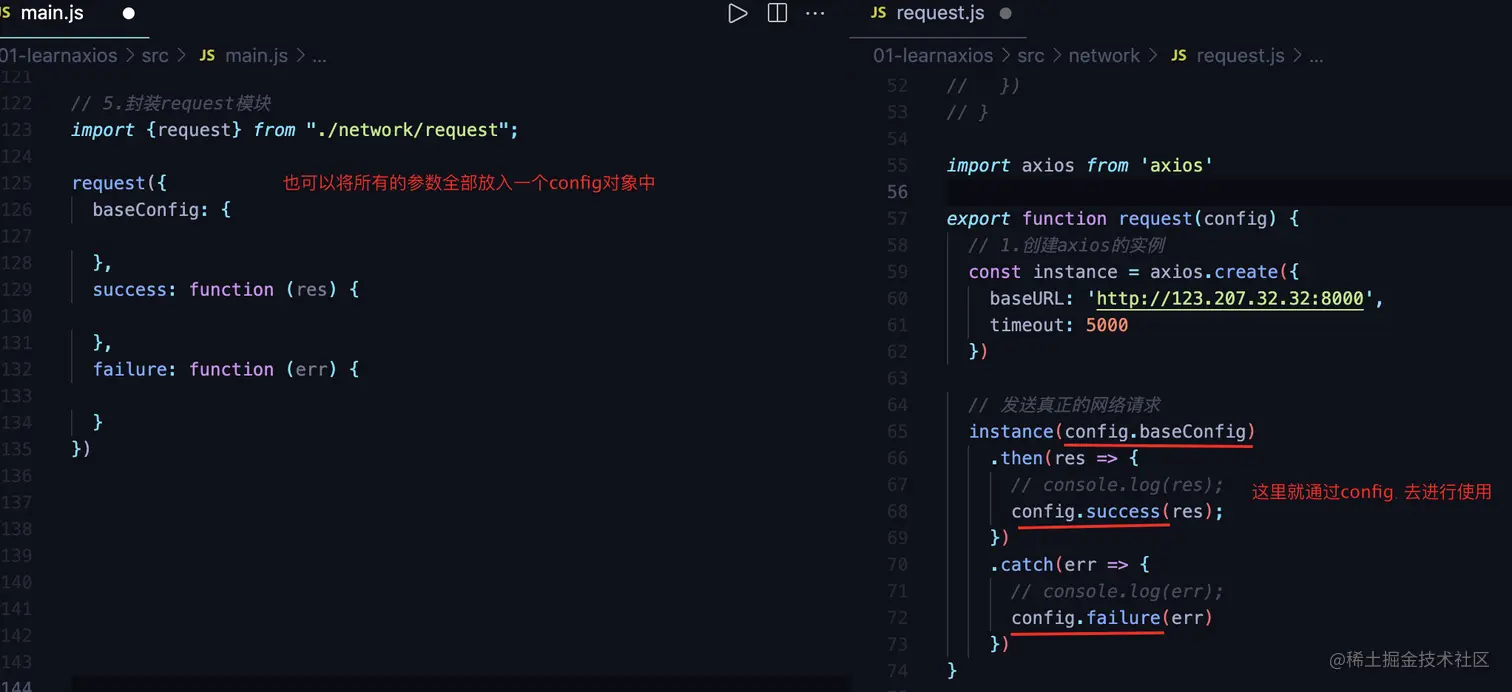Click the .then(res => { line
Viewport: 1512px width, 692px height.
click(1064, 458)
